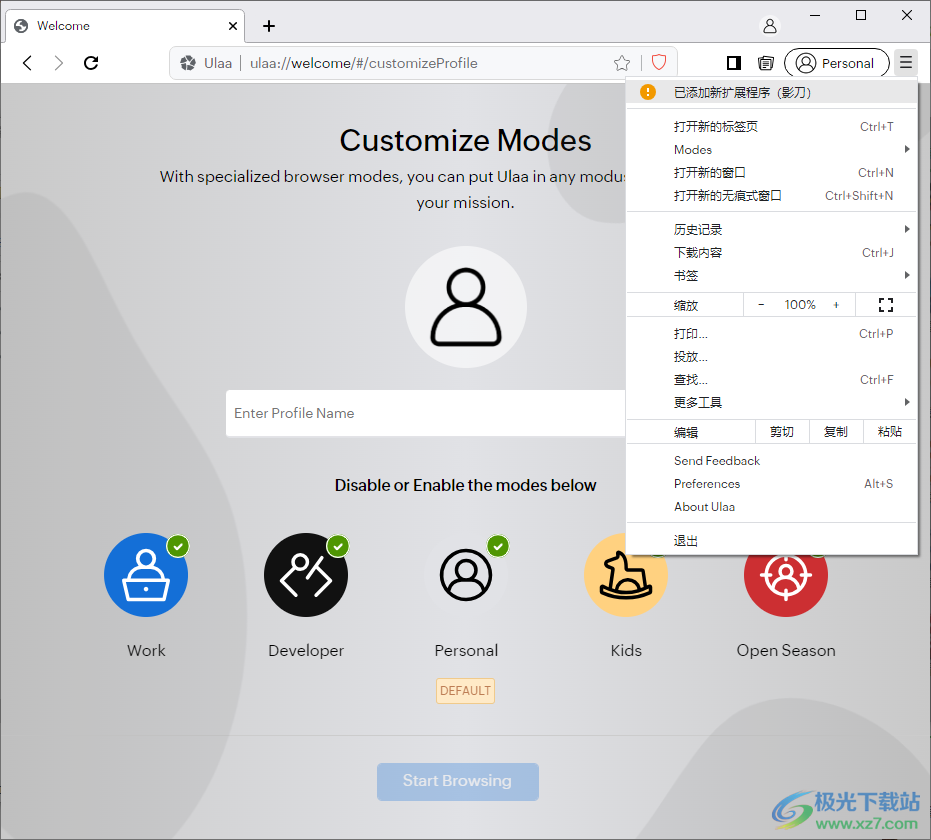The image size is (931, 840).
Task: Click the Work mode label
Action: tap(146, 651)
